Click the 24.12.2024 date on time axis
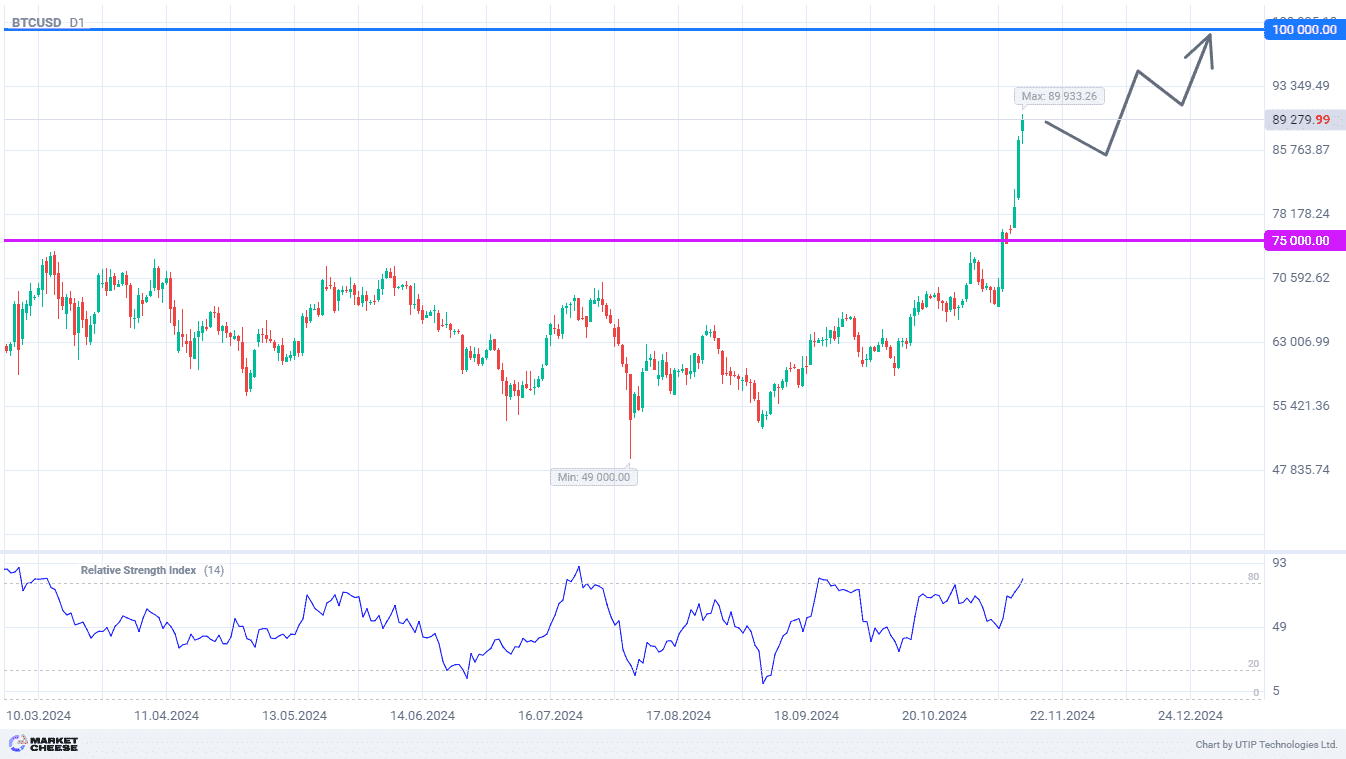This screenshot has height=759, width=1346. [x=1190, y=716]
